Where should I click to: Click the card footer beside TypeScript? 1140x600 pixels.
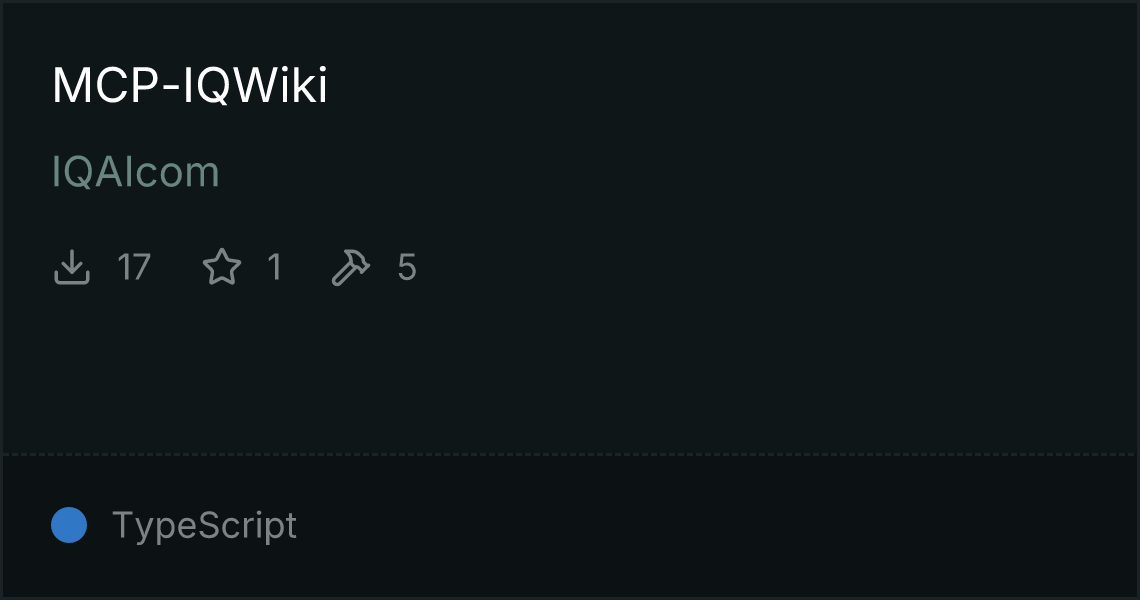727,525
